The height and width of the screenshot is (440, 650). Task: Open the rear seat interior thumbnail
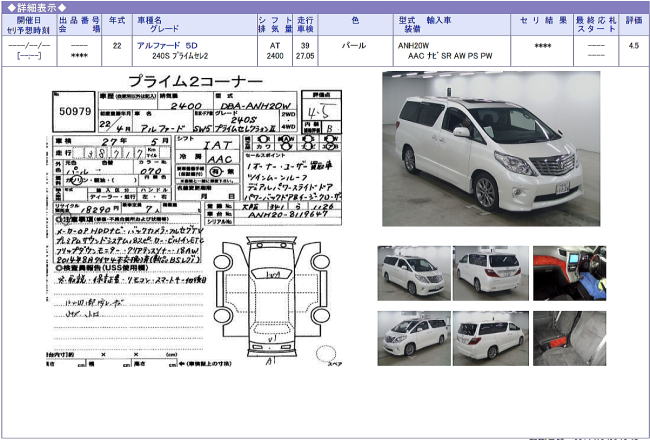[569, 338]
